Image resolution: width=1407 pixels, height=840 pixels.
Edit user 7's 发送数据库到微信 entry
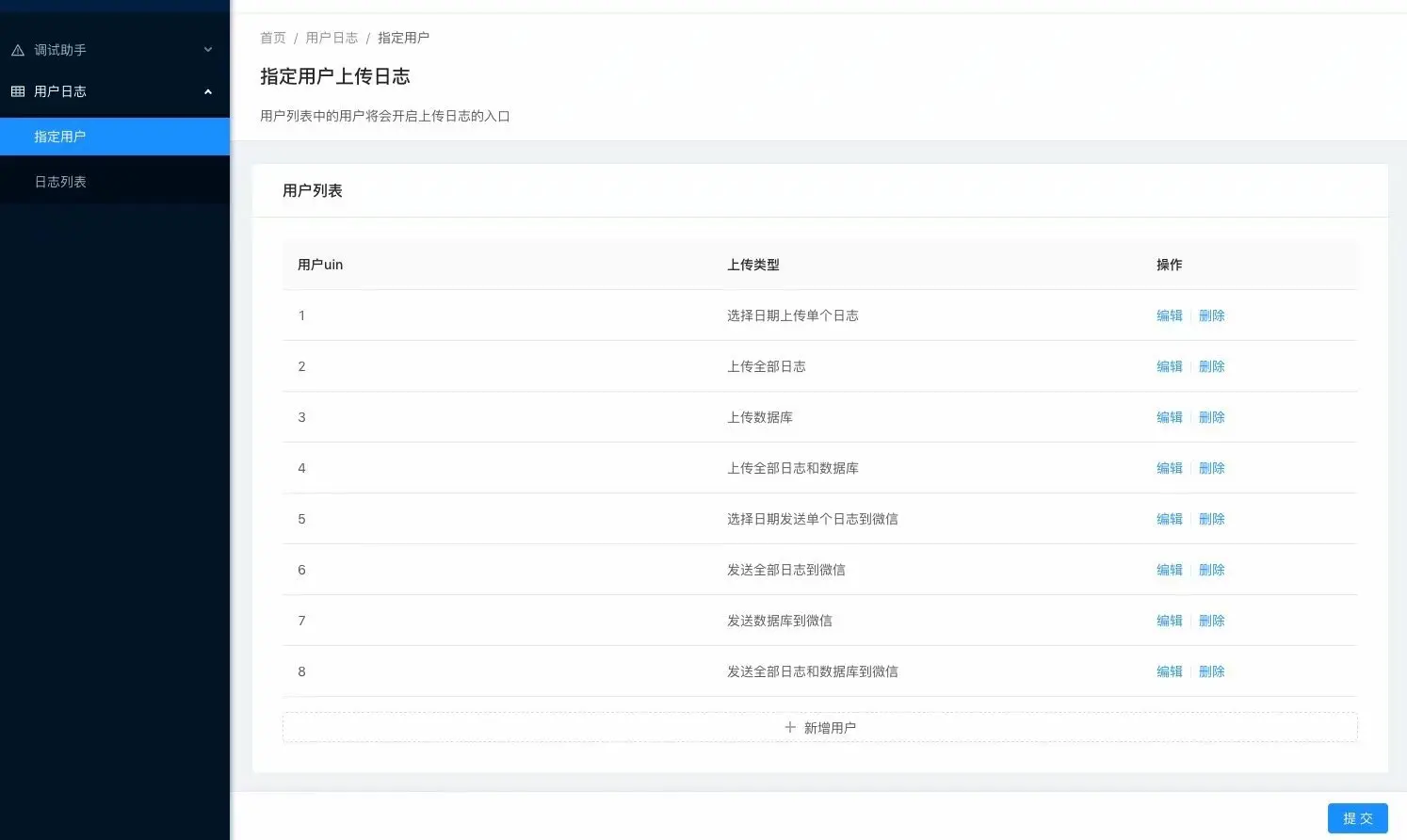(x=1169, y=621)
